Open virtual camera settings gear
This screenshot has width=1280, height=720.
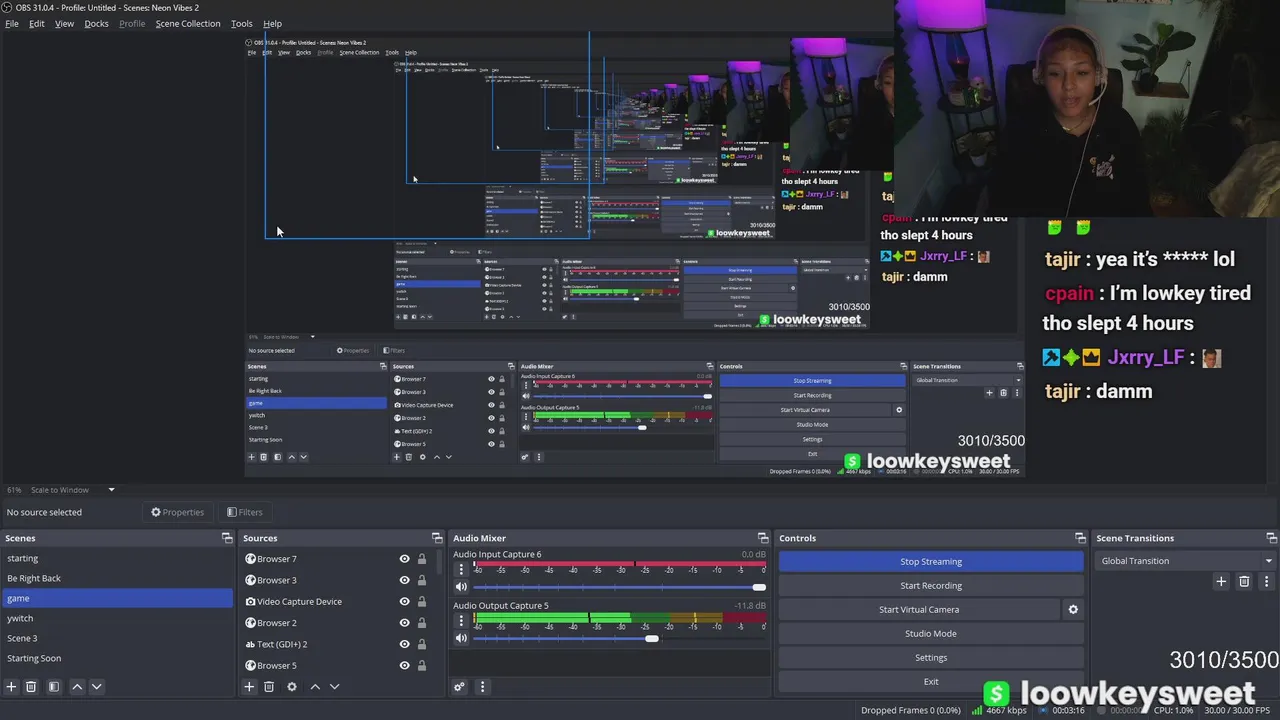coord(1073,609)
